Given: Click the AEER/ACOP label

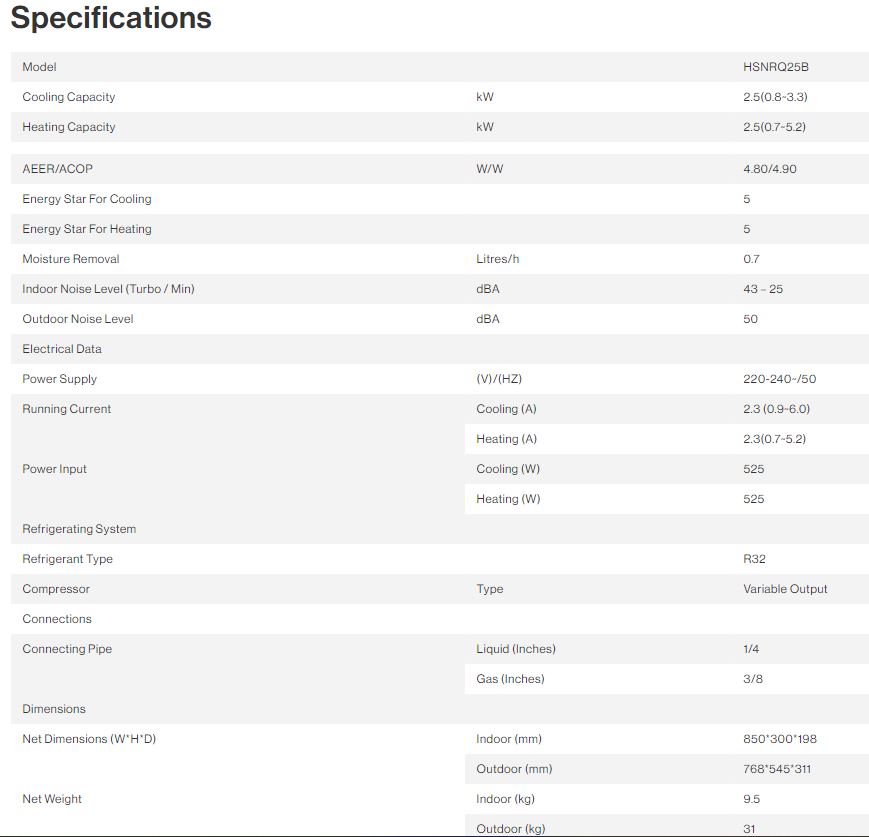Looking at the screenshot, I should click(x=58, y=169).
